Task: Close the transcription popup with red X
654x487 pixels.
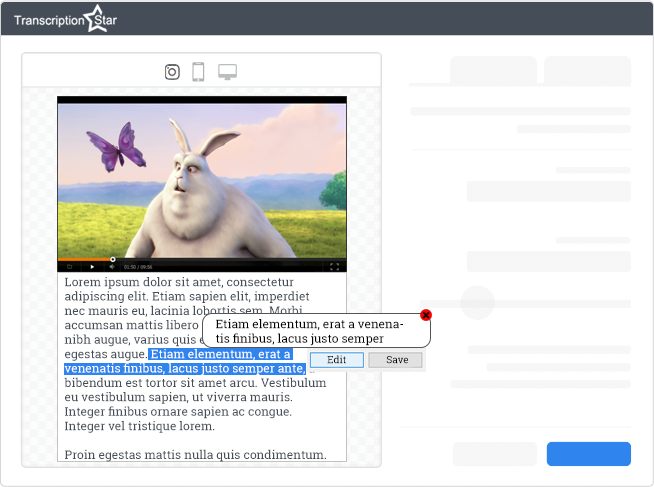Action: [425, 315]
